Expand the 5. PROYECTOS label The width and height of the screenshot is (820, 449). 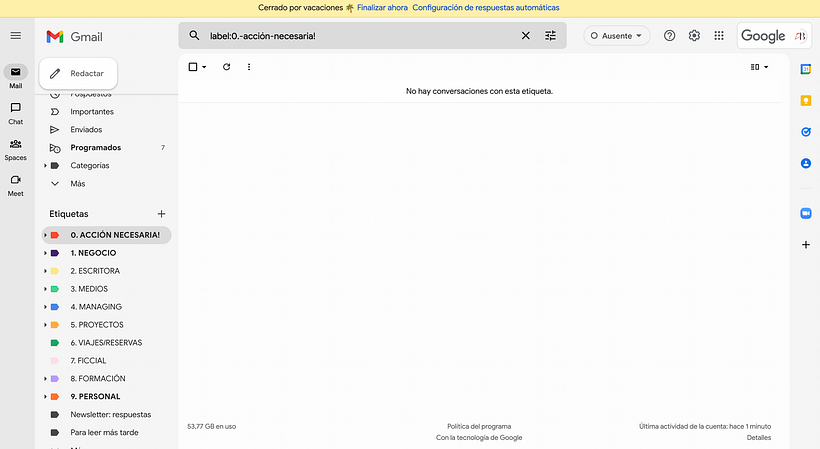click(x=45, y=325)
